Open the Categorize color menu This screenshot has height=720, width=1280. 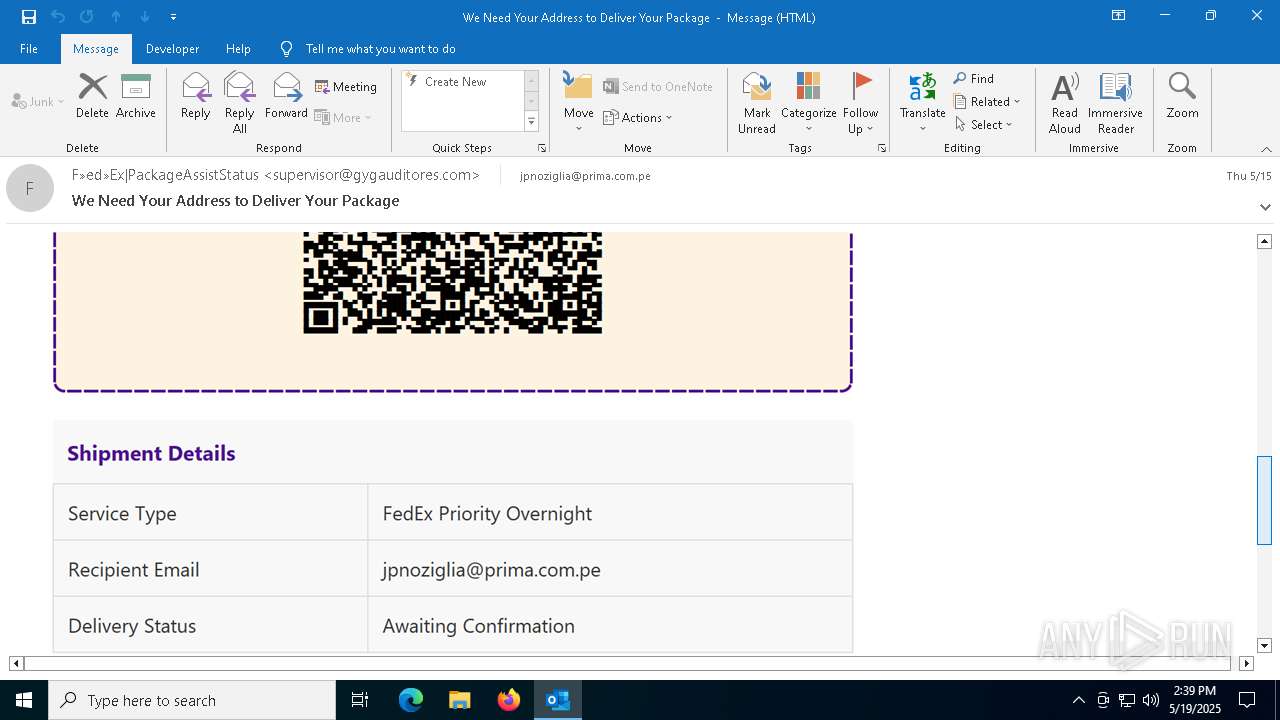tap(808, 102)
